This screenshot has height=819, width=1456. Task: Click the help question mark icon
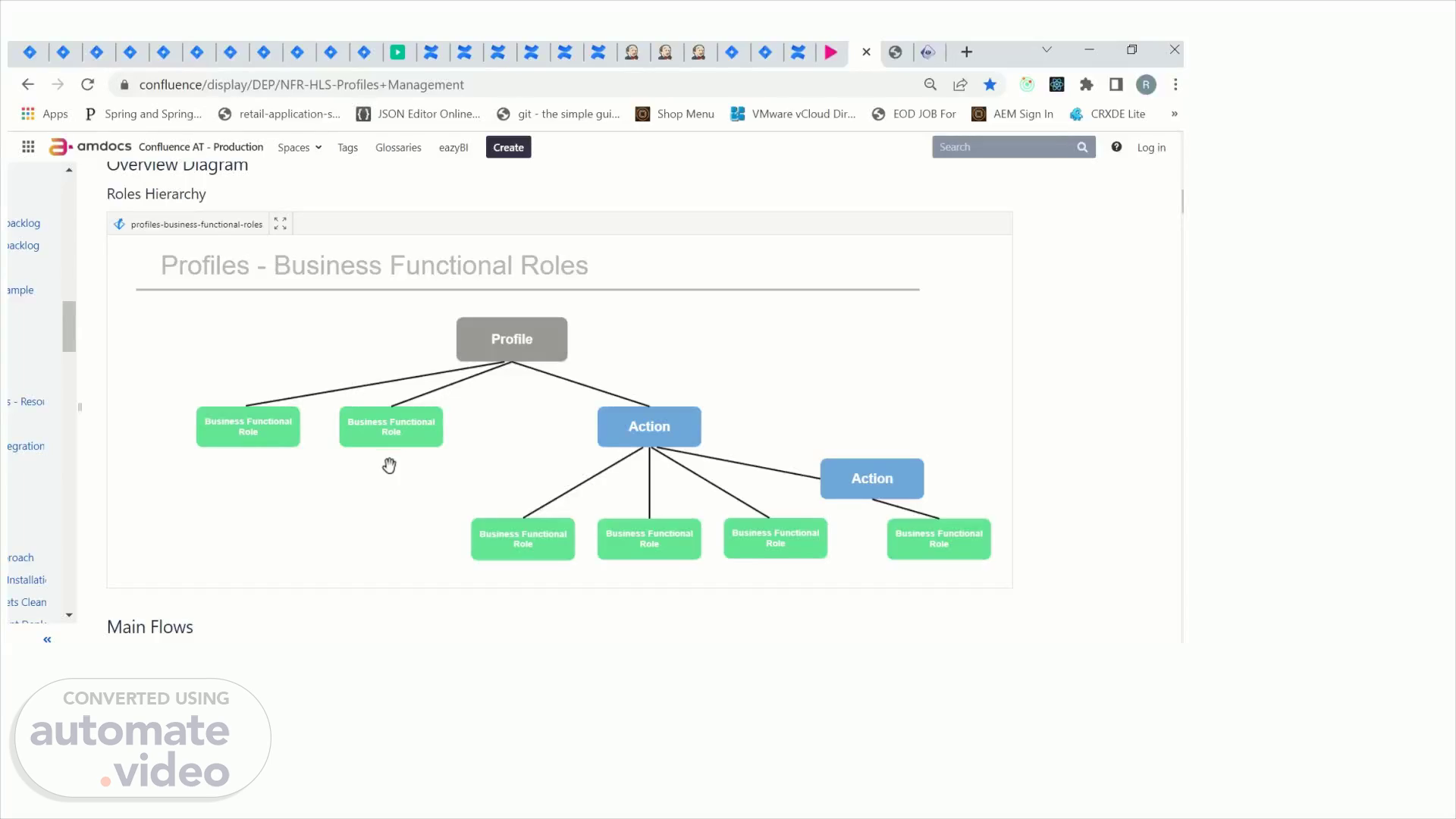(1116, 147)
